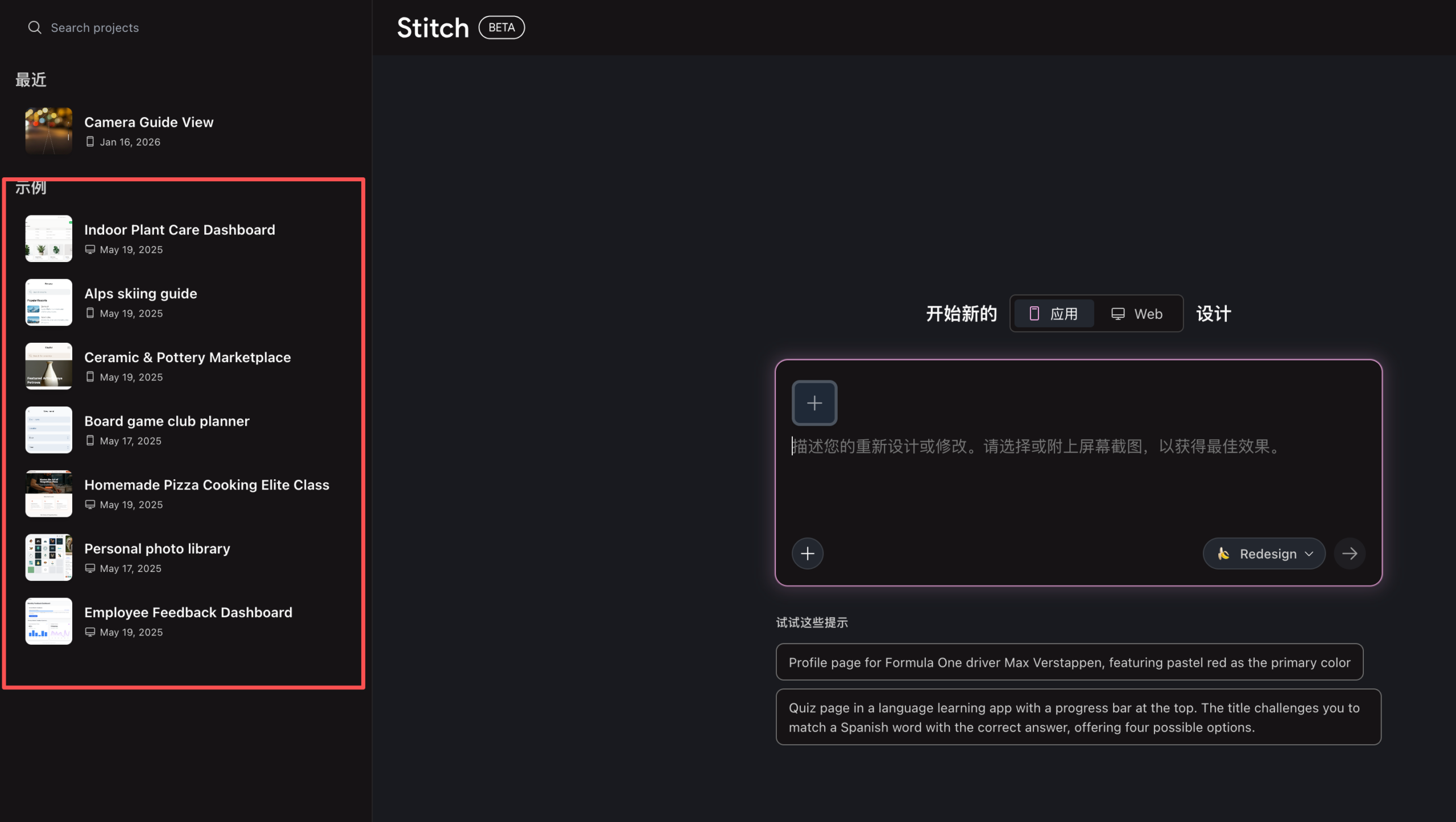Click the Stitch BETA badge

(x=501, y=27)
